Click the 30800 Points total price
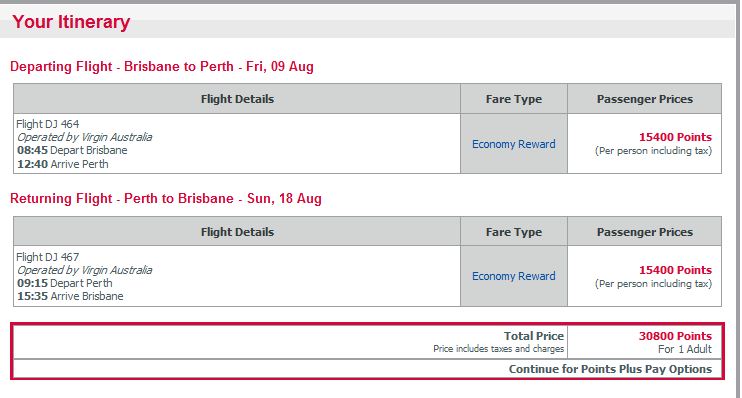The height and width of the screenshot is (398, 742). click(x=675, y=336)
